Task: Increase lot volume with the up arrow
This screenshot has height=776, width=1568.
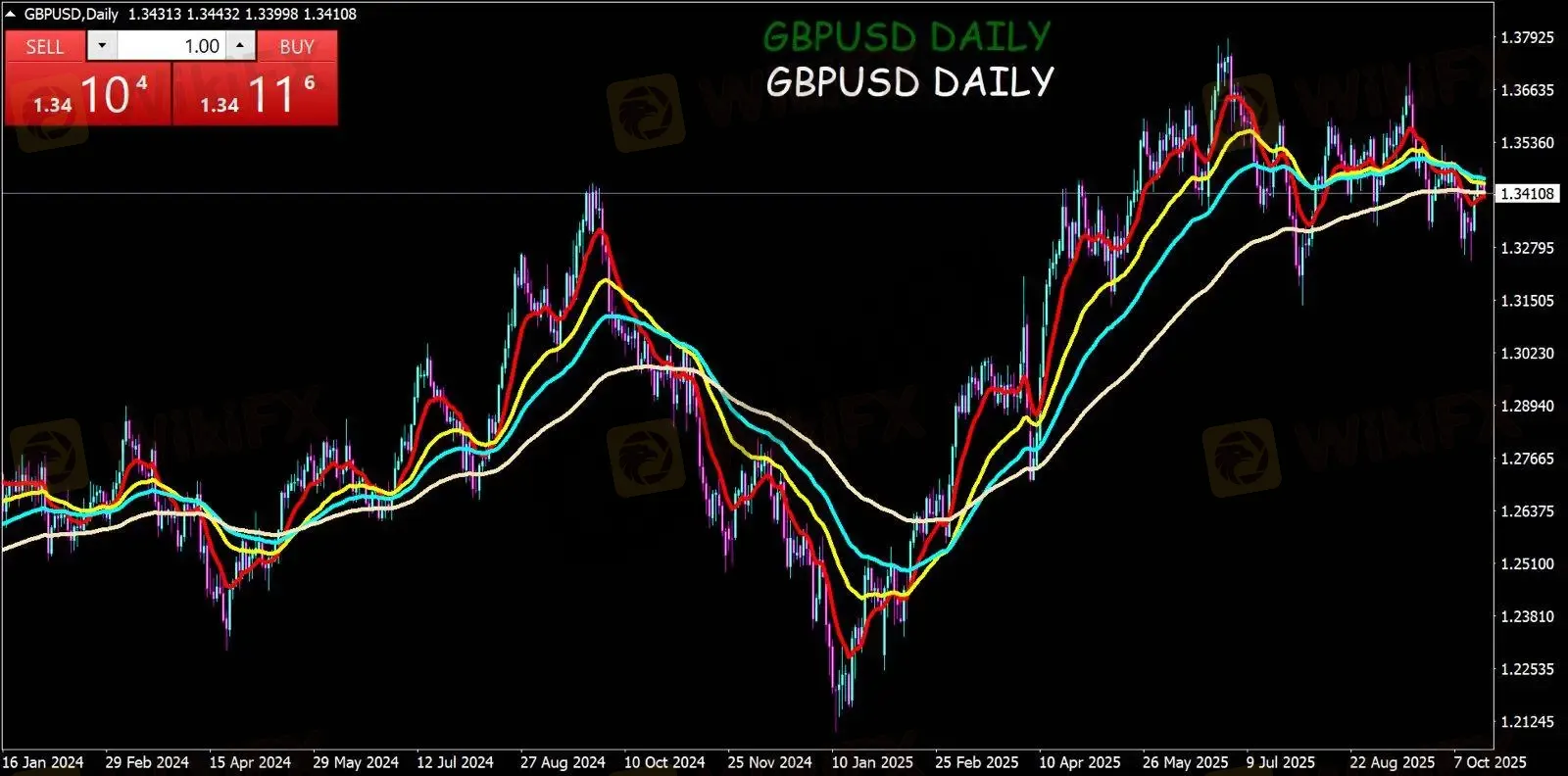Action: coord(240,46)
